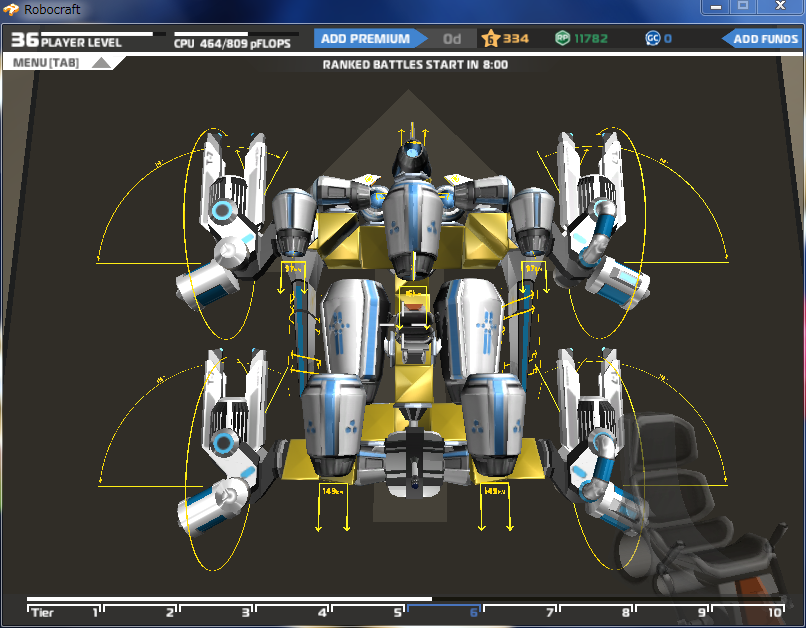Minimize the Robocraft window

pos(716,7)
